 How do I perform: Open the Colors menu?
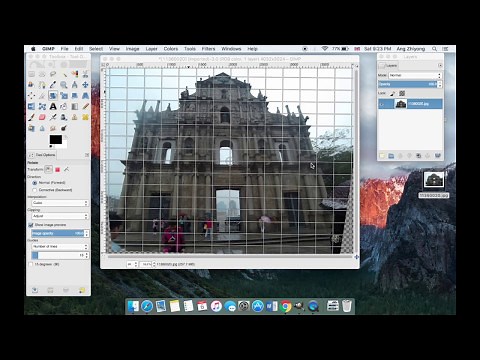click(171, 49)
